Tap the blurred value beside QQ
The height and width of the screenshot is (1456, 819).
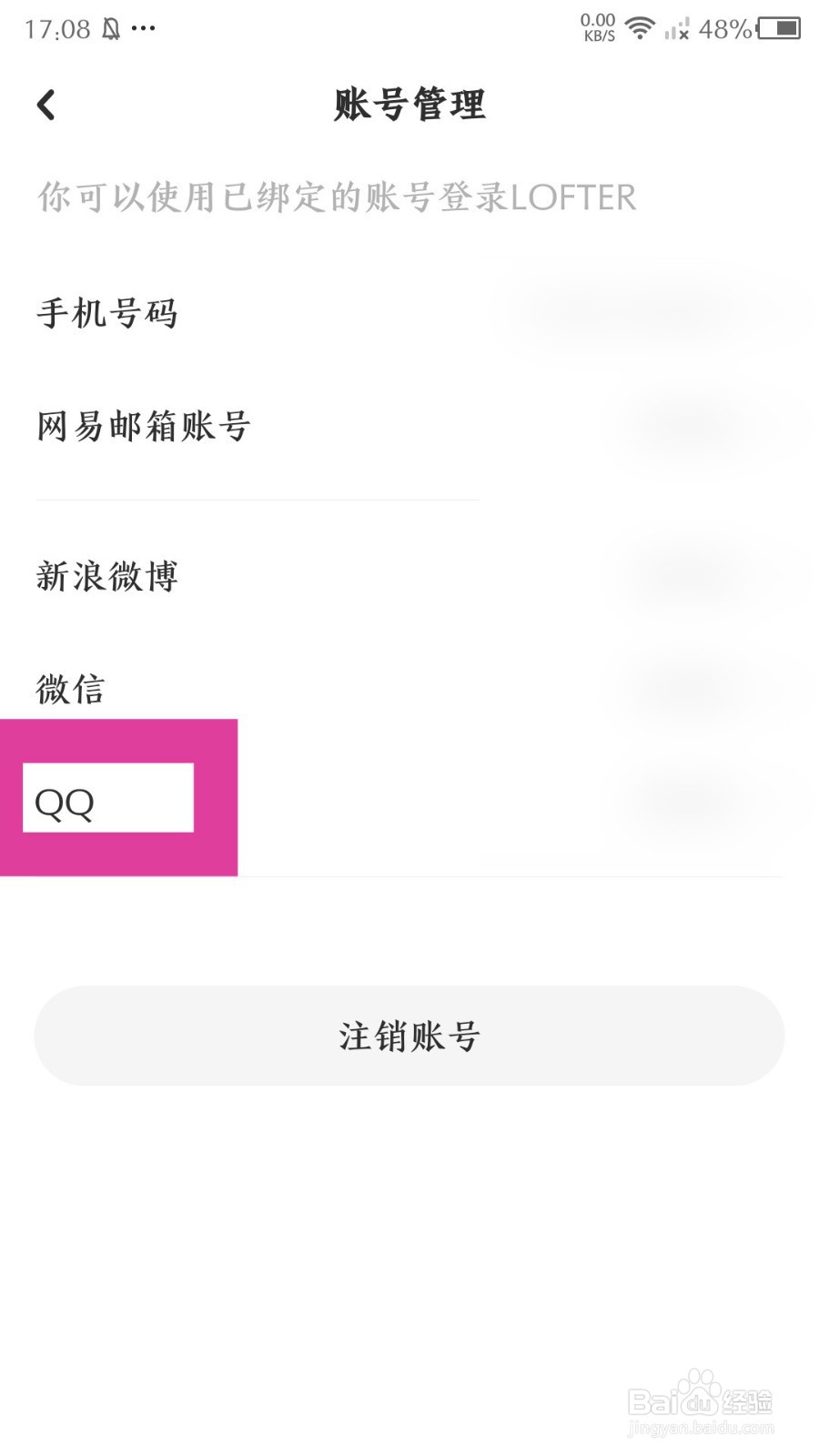coord(701,801)
